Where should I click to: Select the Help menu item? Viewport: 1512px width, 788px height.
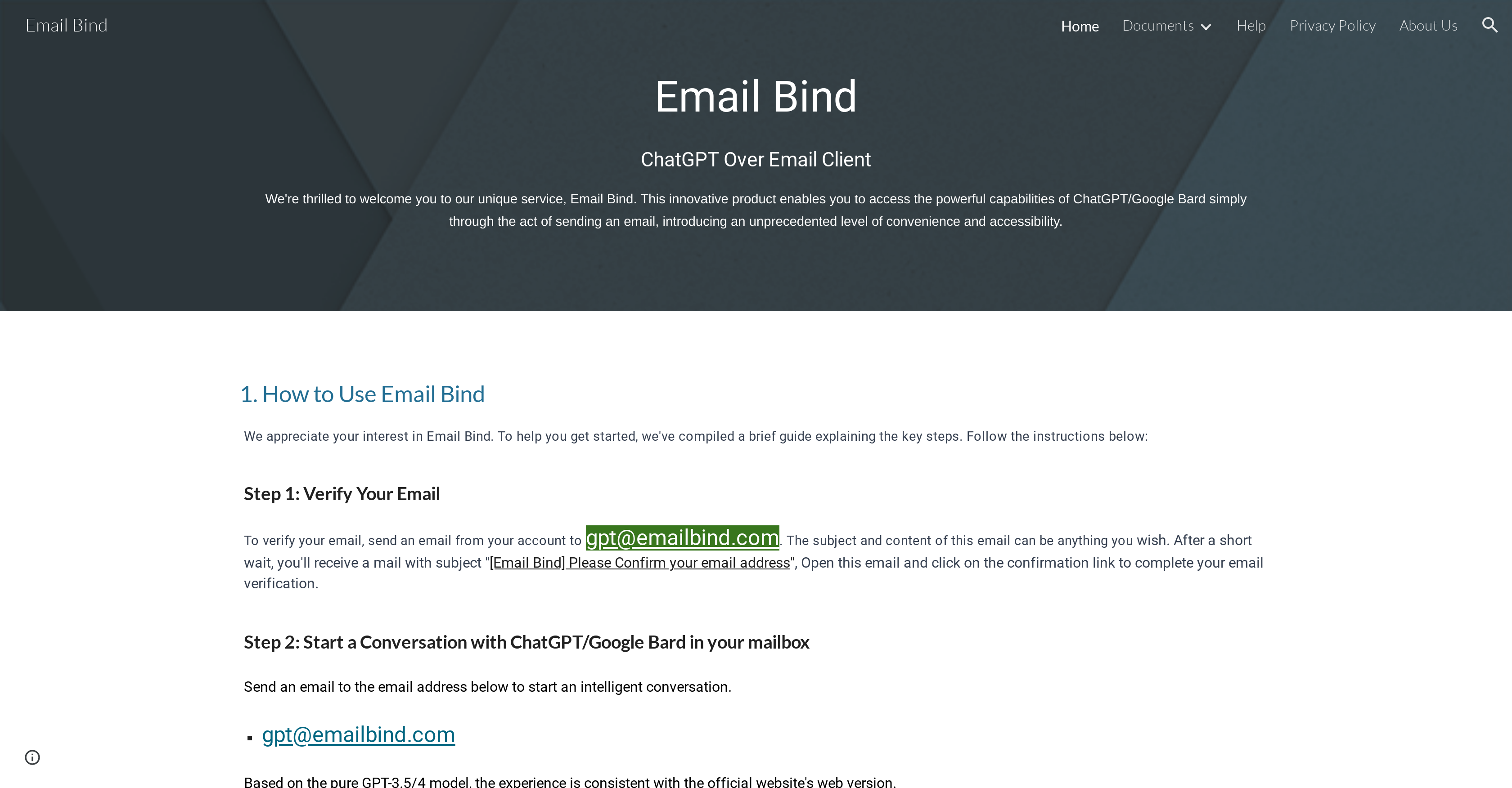click(x=1251, y=25)
